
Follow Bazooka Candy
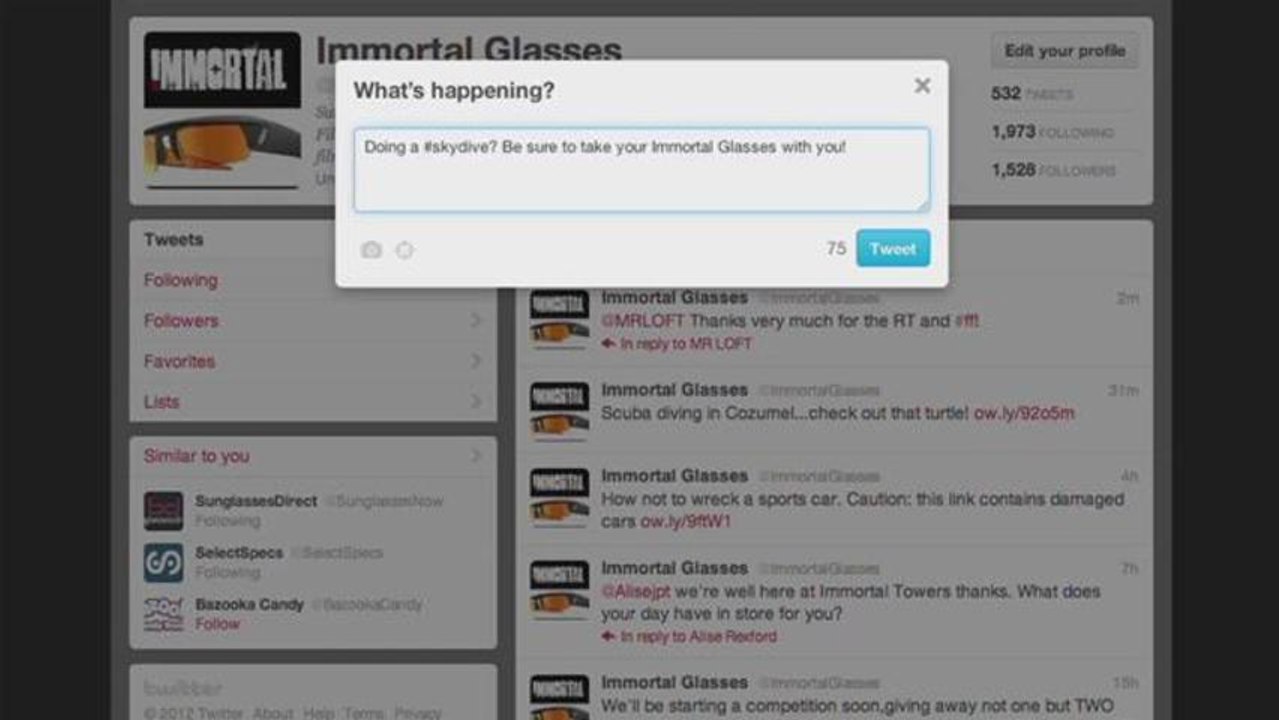click(217, 624)
